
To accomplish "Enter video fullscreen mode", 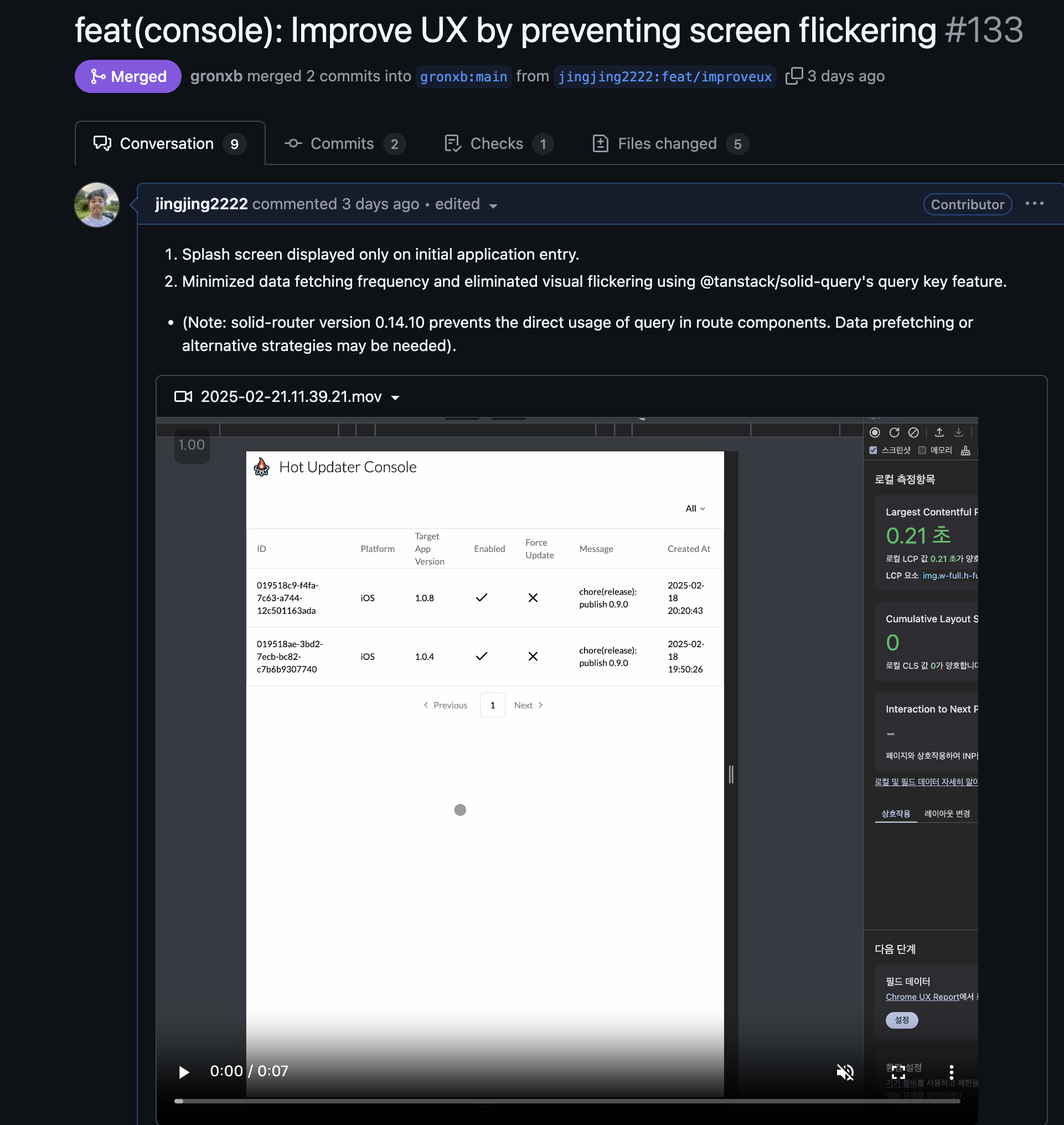I will (x=898, y=1072).
